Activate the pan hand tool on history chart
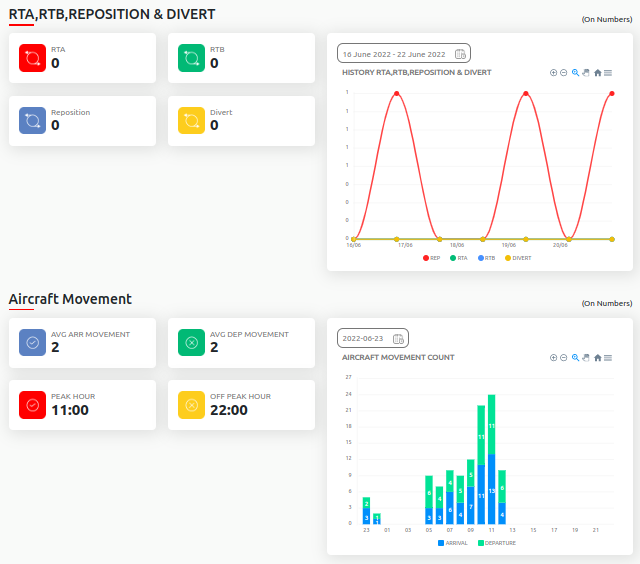640x564 pixels. 586,73
